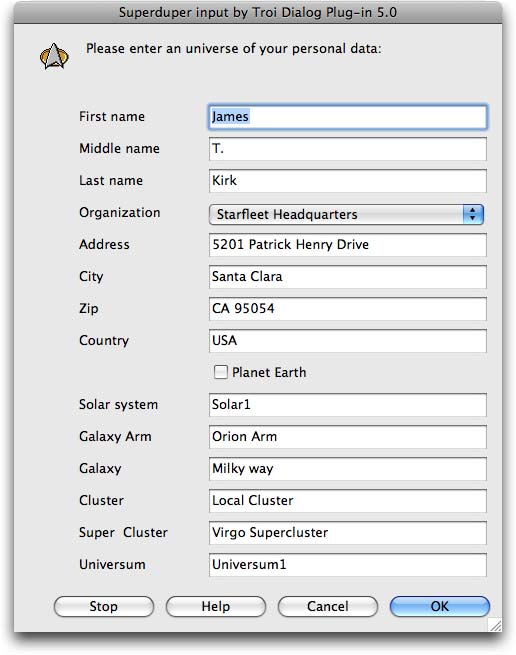The height and width of the screenshot is (655, 516).
Task: Click the 'Please enter an universe' prompt text
Action: point(234,49)
